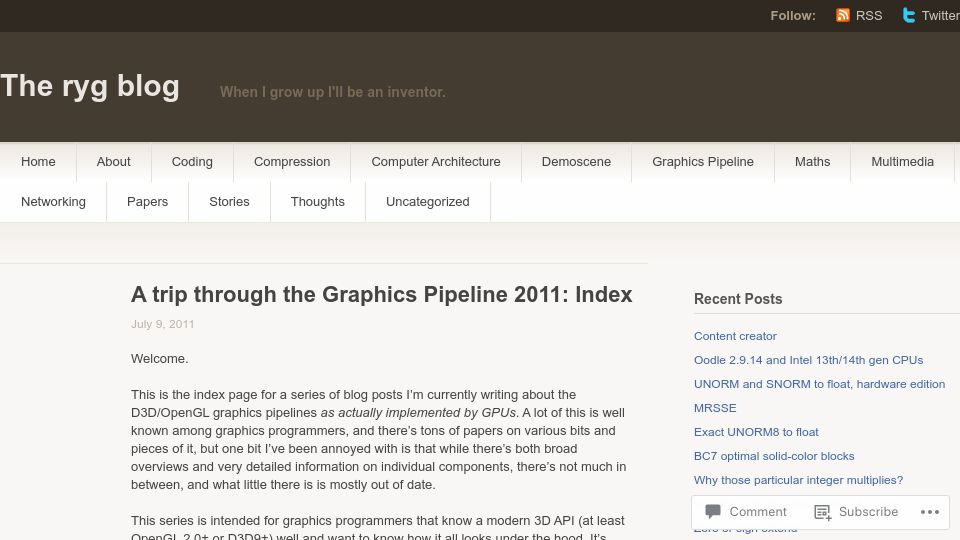Viewport: 960px width, 540px height.
Task: Open the Graphics Pipeline category
Action: pyautogui.click(x=703, y=162)
